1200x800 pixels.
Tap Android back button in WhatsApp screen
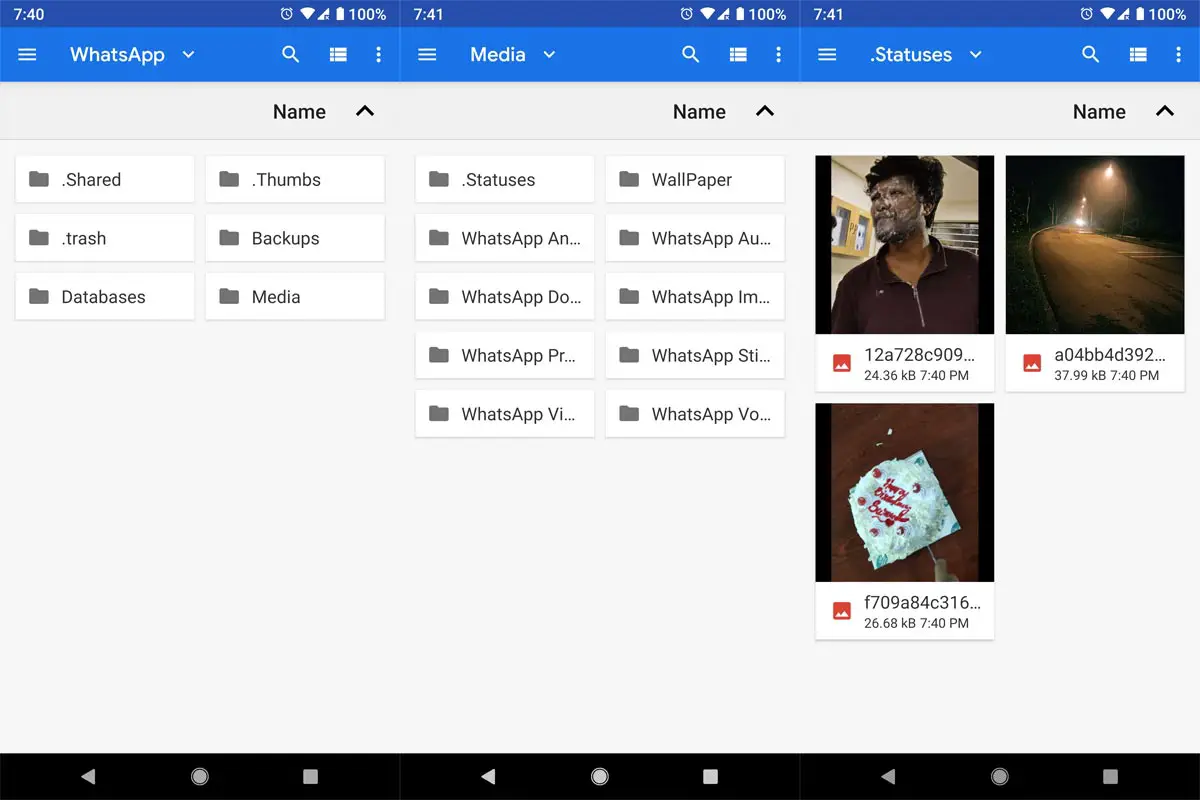pos(88,776)
